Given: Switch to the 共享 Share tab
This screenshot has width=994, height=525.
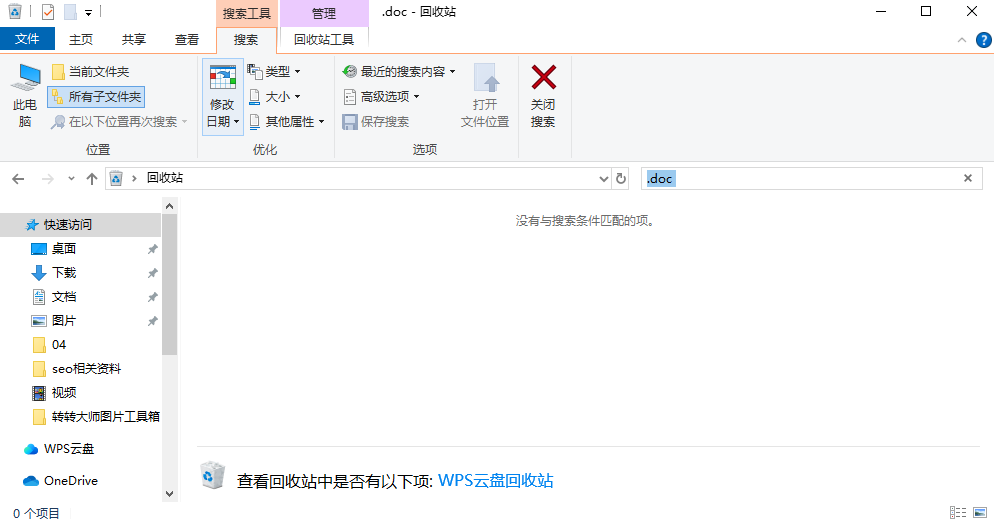Looking at the screenshot, I should click(x=134, y=39).
